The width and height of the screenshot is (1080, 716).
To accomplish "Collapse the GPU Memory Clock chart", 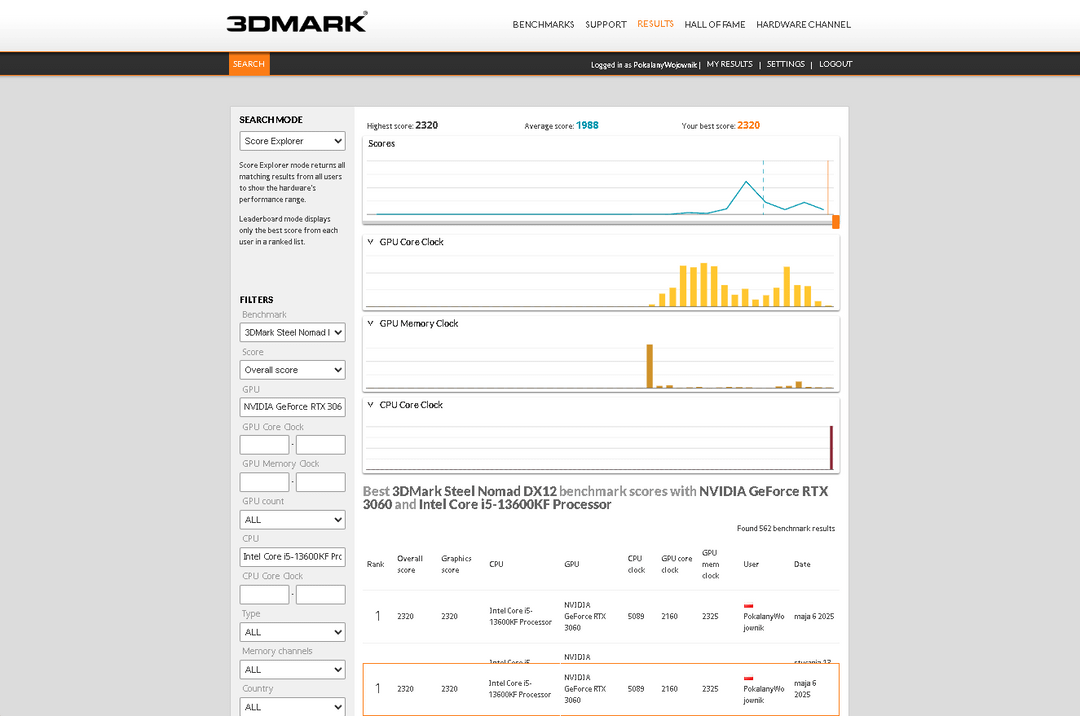I will click(371, 324).
